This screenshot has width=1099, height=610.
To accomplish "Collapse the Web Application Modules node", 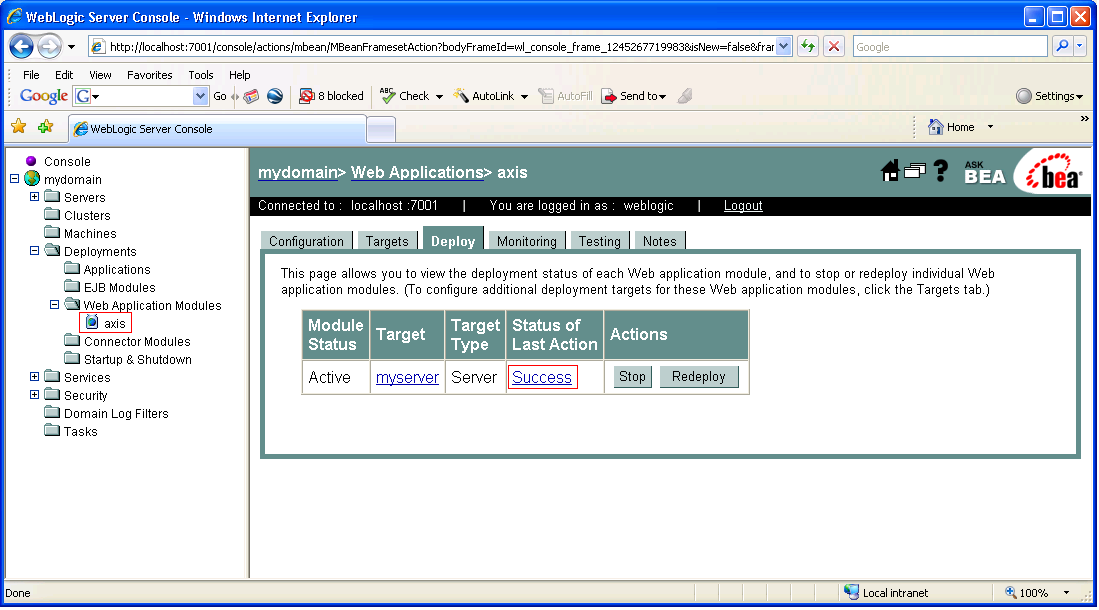I will 54,304.
